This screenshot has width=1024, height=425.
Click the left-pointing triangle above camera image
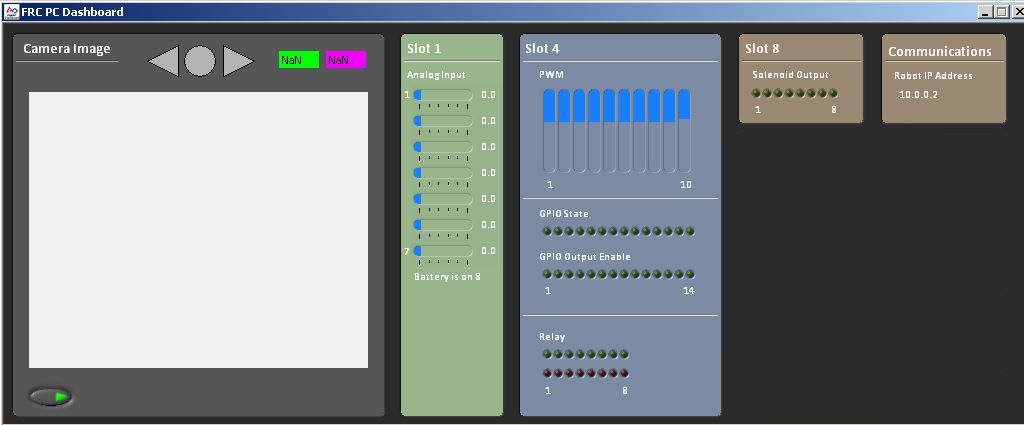[x=164, y=61]
